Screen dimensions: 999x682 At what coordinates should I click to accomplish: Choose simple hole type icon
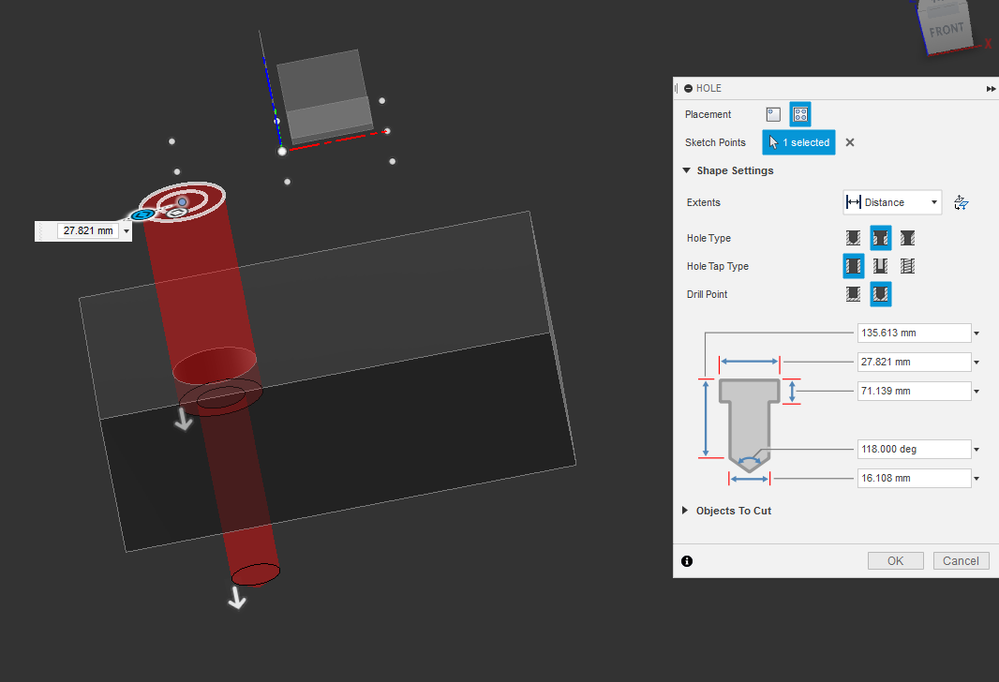[x=853, y=238]
